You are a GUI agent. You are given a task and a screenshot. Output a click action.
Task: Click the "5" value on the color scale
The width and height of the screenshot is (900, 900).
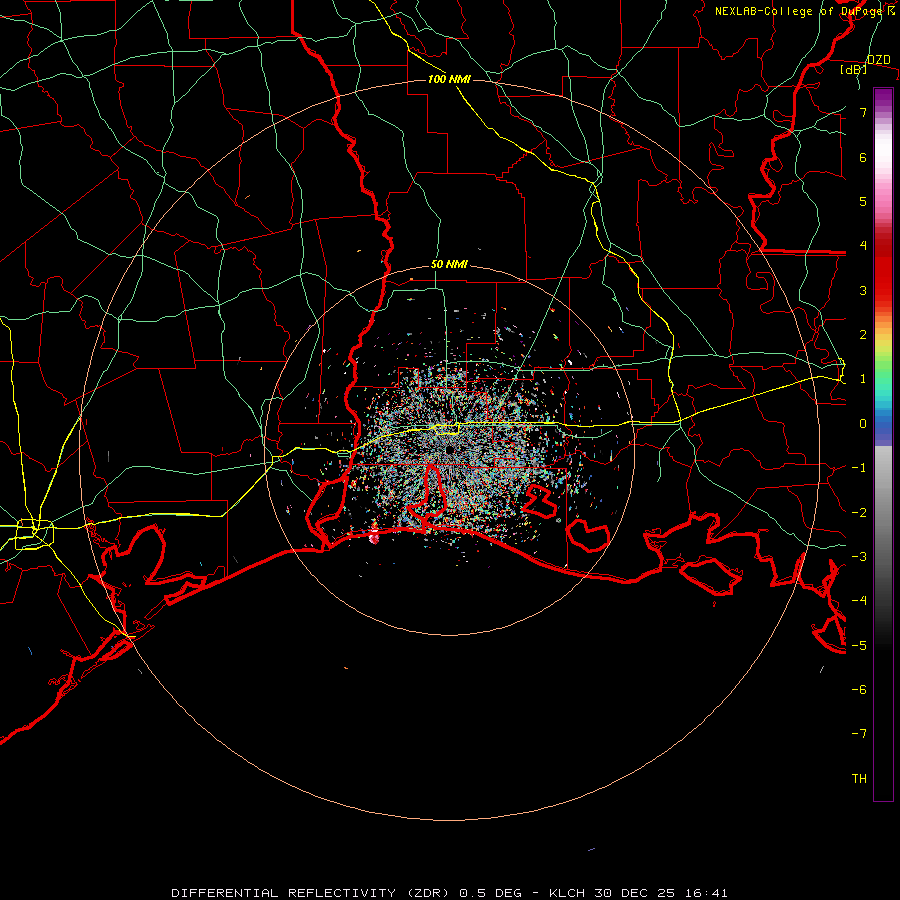(x=863, y=201)
